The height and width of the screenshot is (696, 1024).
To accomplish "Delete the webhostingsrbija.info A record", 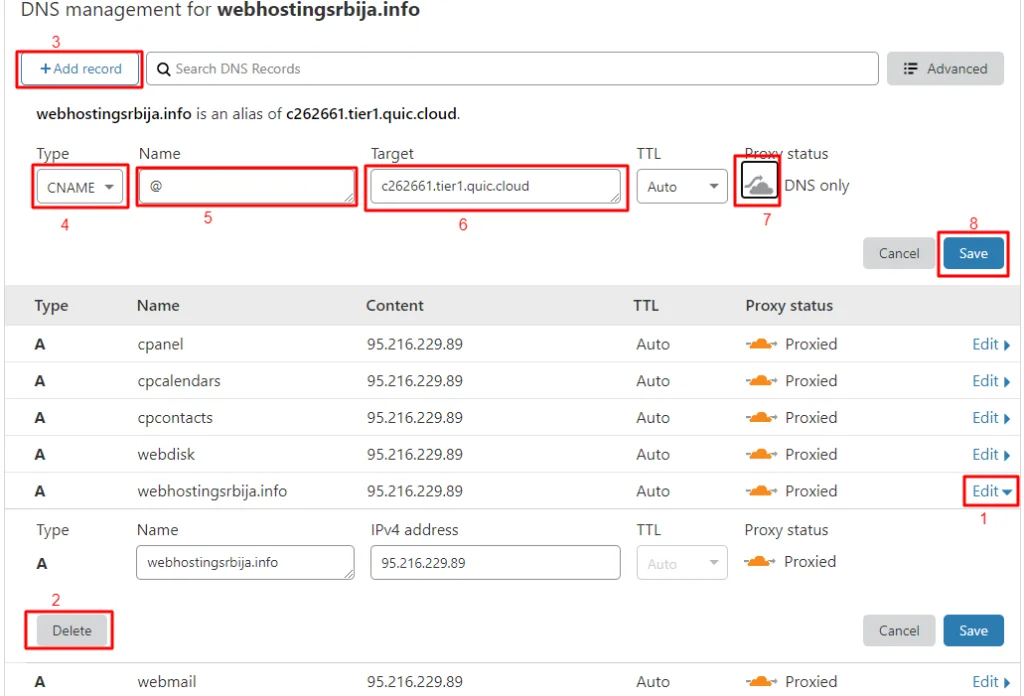I will pyautogui.click(x=72, y=631).
